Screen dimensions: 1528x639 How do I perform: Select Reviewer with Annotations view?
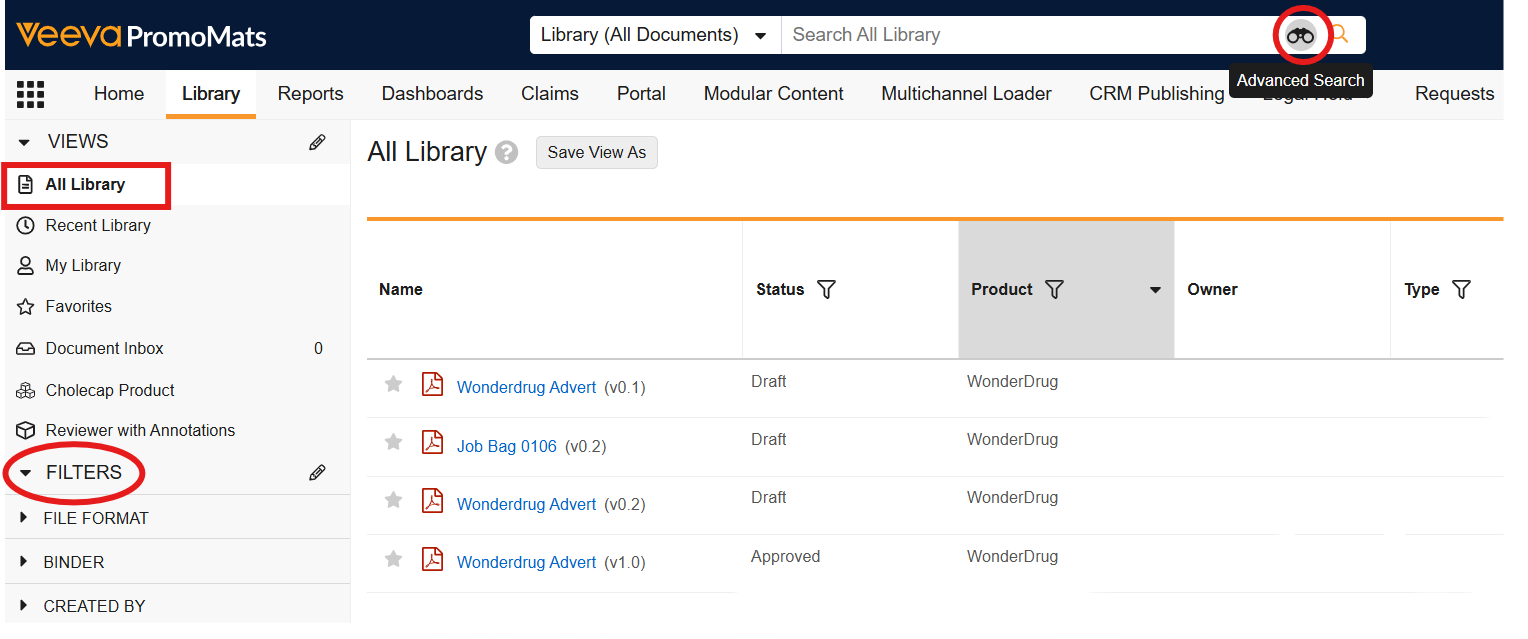coord(140,431)
